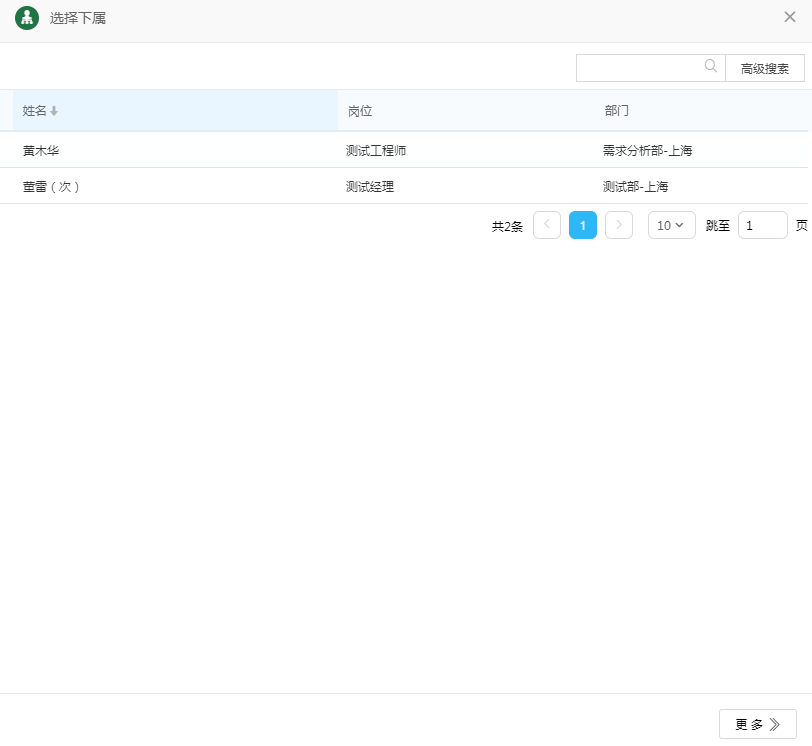Click the sort arrow next to 姓名
This screenshot has width=812, height=746.
(54, 111)
